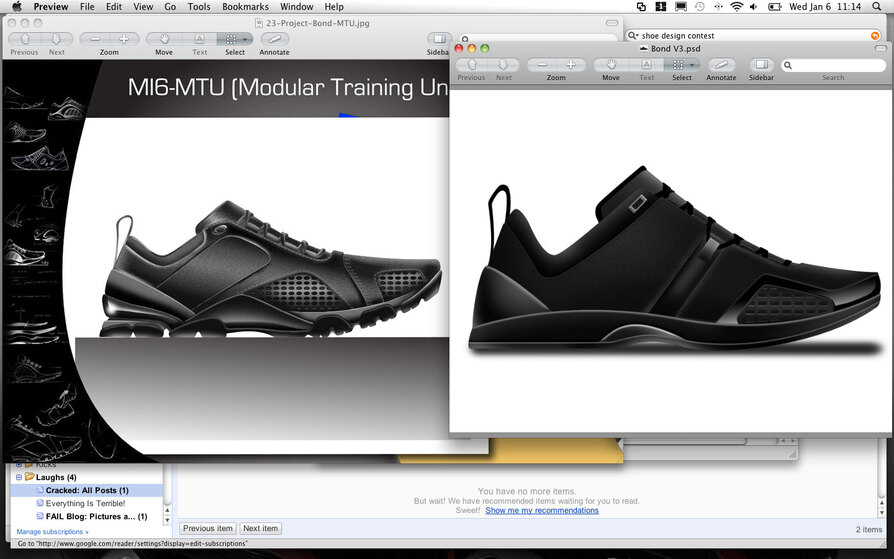Click Time Machine icon in menu bar

click(x=700, y=6)
